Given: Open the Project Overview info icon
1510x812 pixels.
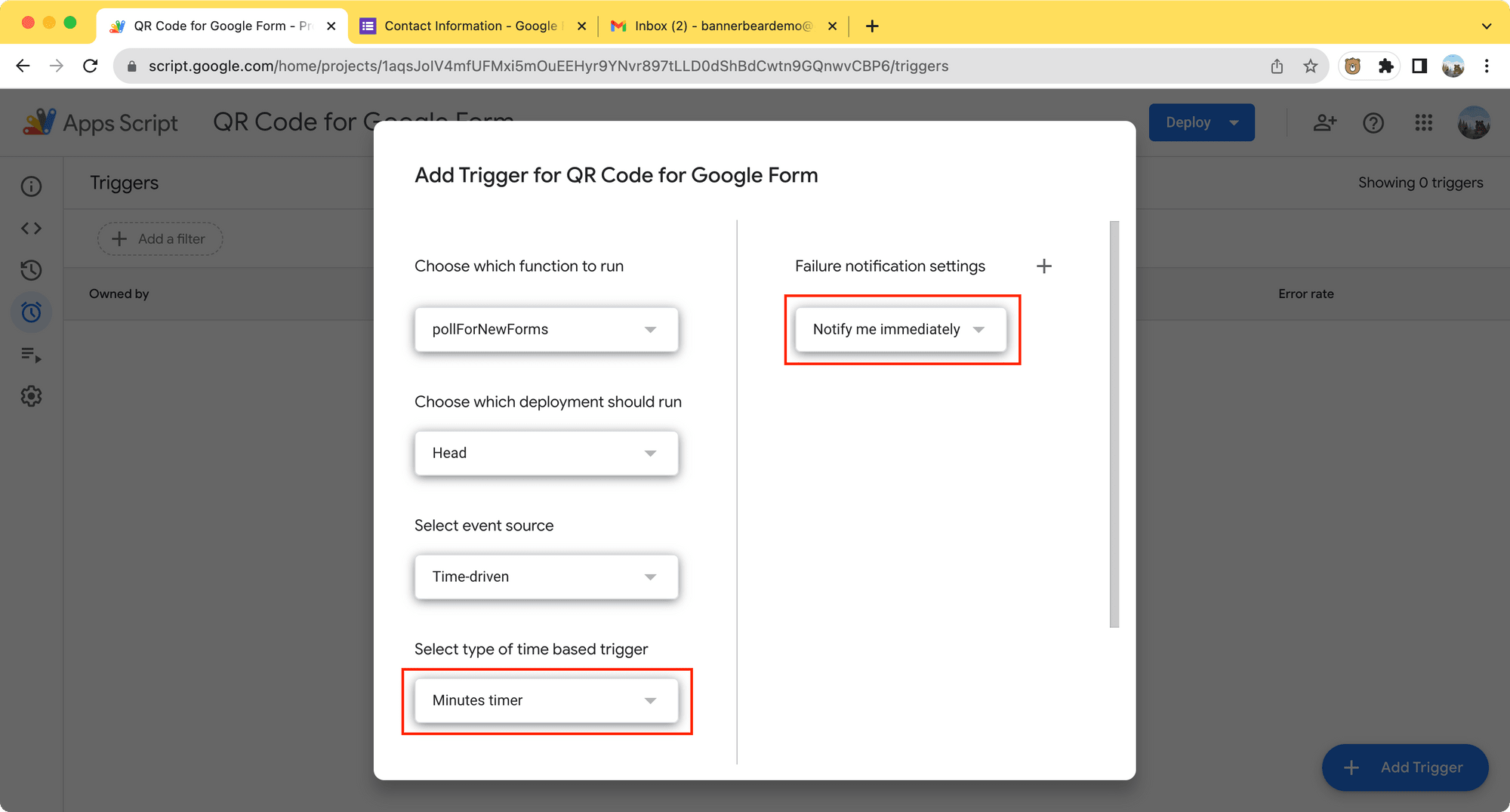Looking at the screenshot, I should 31,186.
